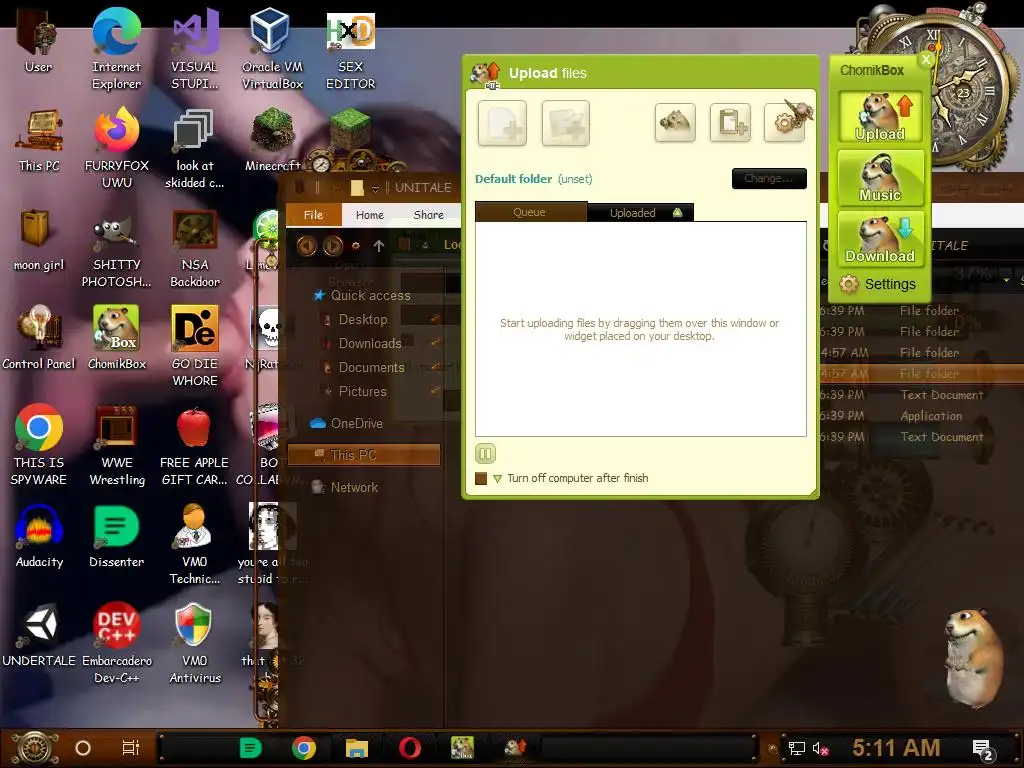The height and width of the screenshot is (768, 1024).
Task: Click the File Explorer taskbar icon
Action: pyautogui.click(x=357, y=748)
